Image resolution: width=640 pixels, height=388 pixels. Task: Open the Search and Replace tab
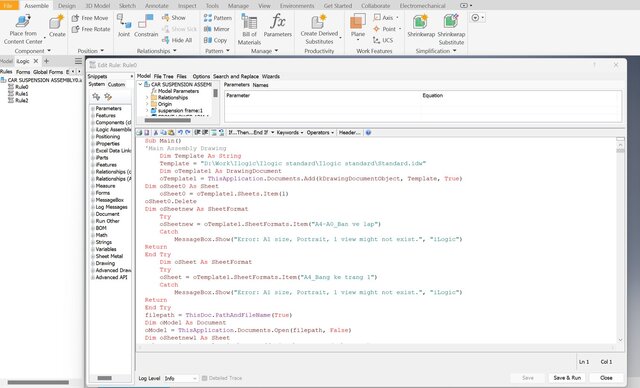point(236,76)
